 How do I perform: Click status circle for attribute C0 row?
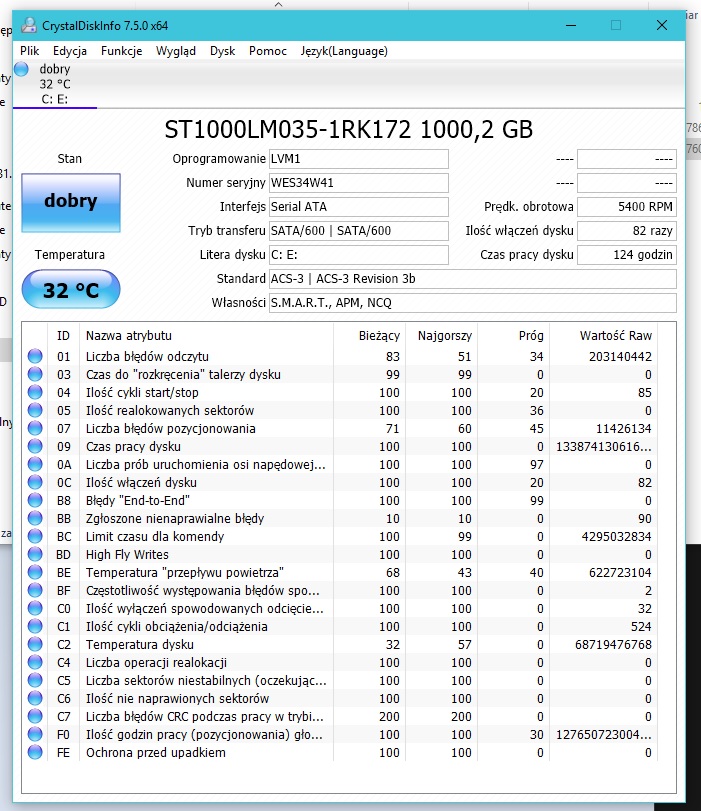click(35, 608)
